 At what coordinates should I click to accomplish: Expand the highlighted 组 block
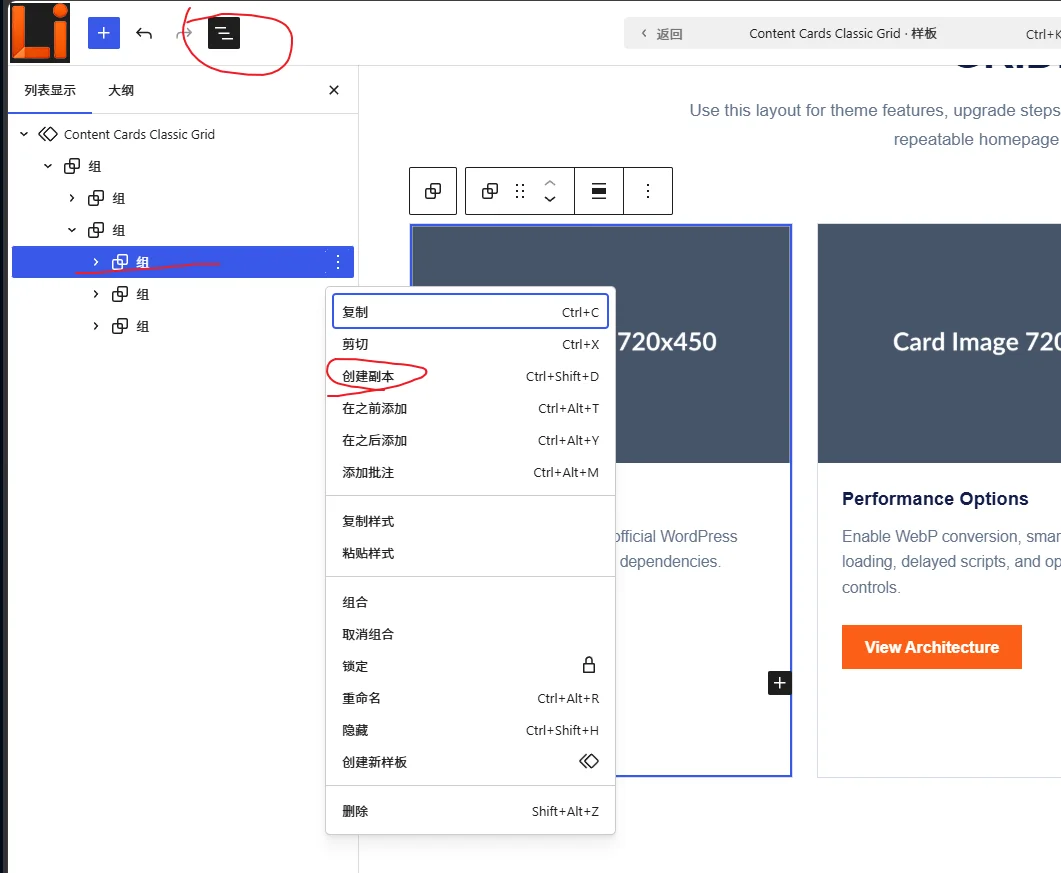click(95, 262)
